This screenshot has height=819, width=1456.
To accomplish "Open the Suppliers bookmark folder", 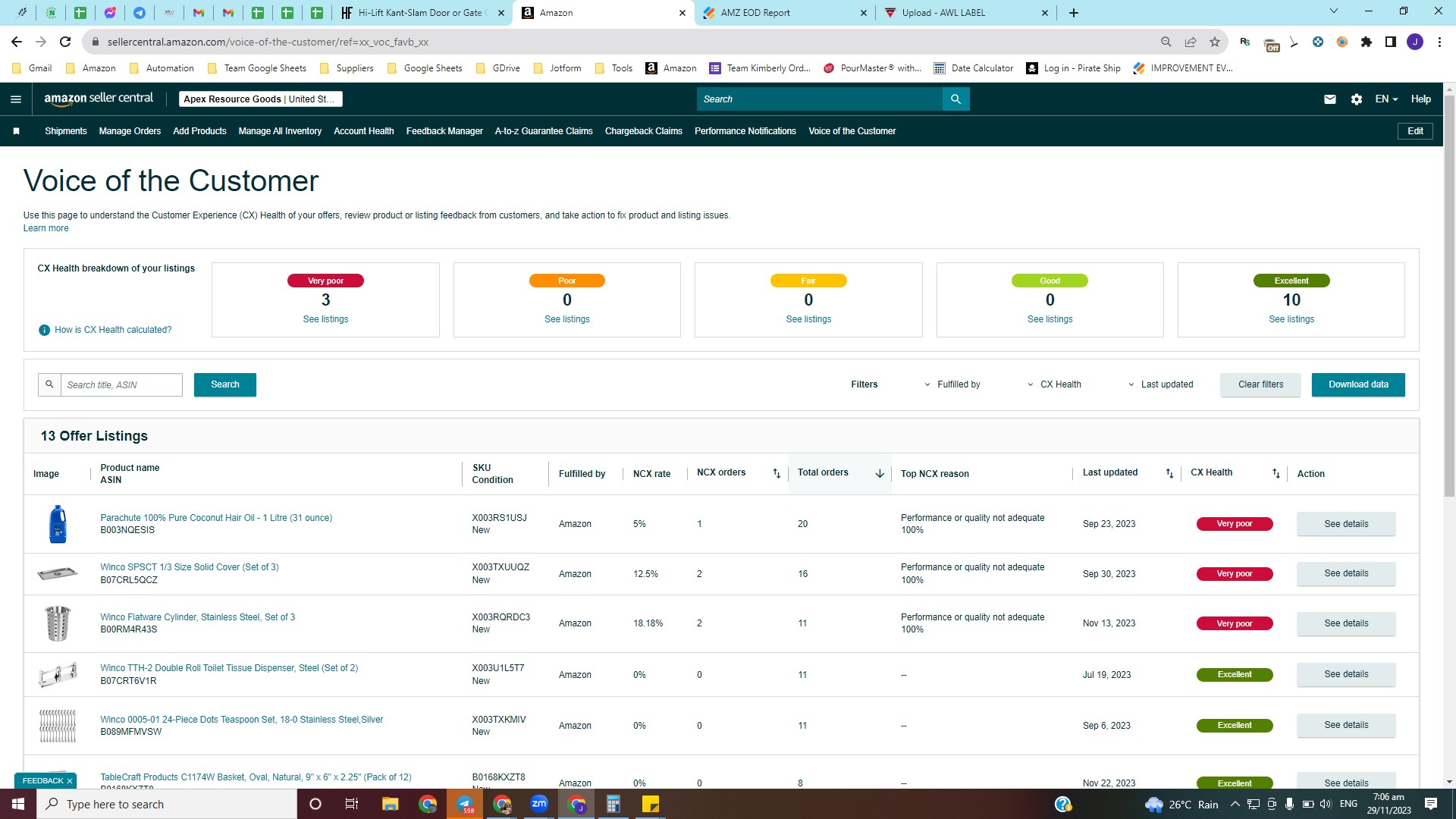I will pos(347,68).
